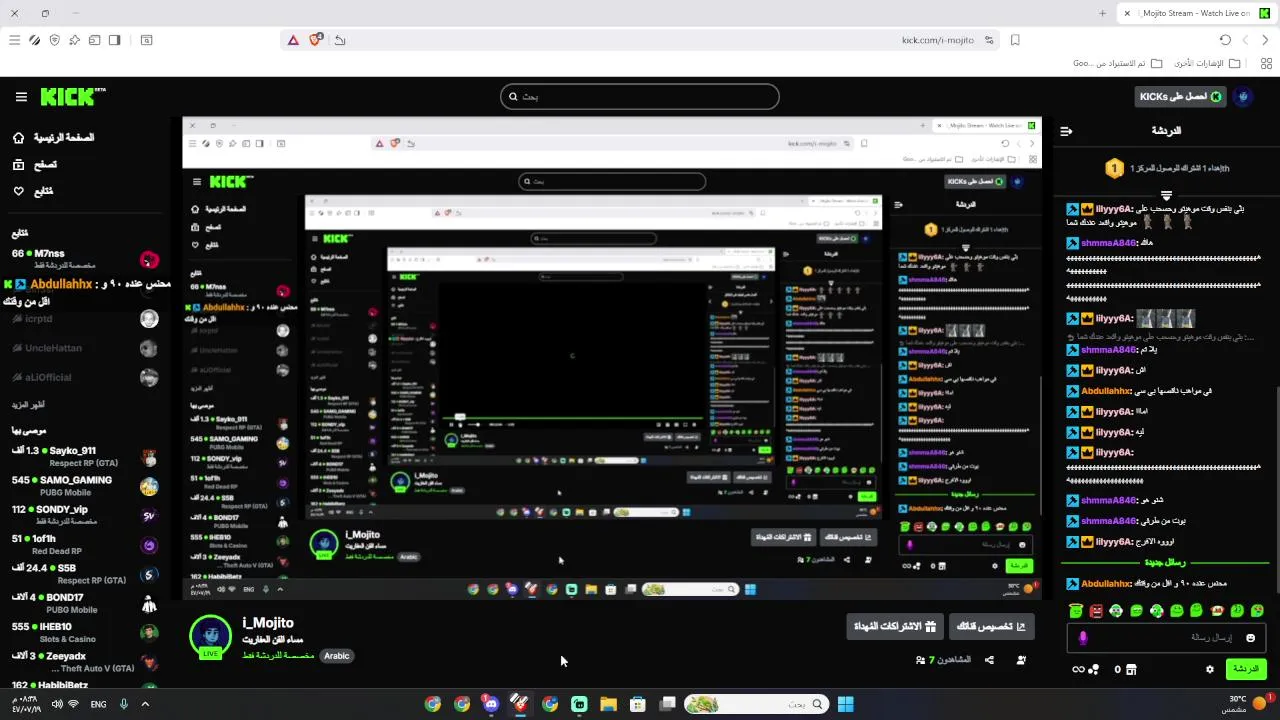Open Brave Shields lion icon
1280x720 pixels.
coord(315,40)
